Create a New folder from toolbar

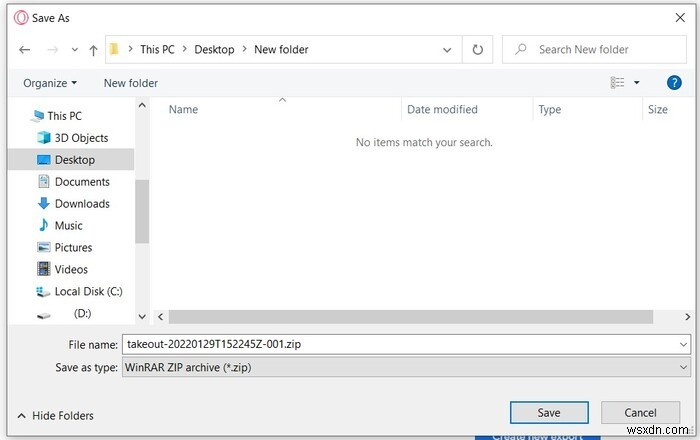pyautogui.click(x=130, y=83)
